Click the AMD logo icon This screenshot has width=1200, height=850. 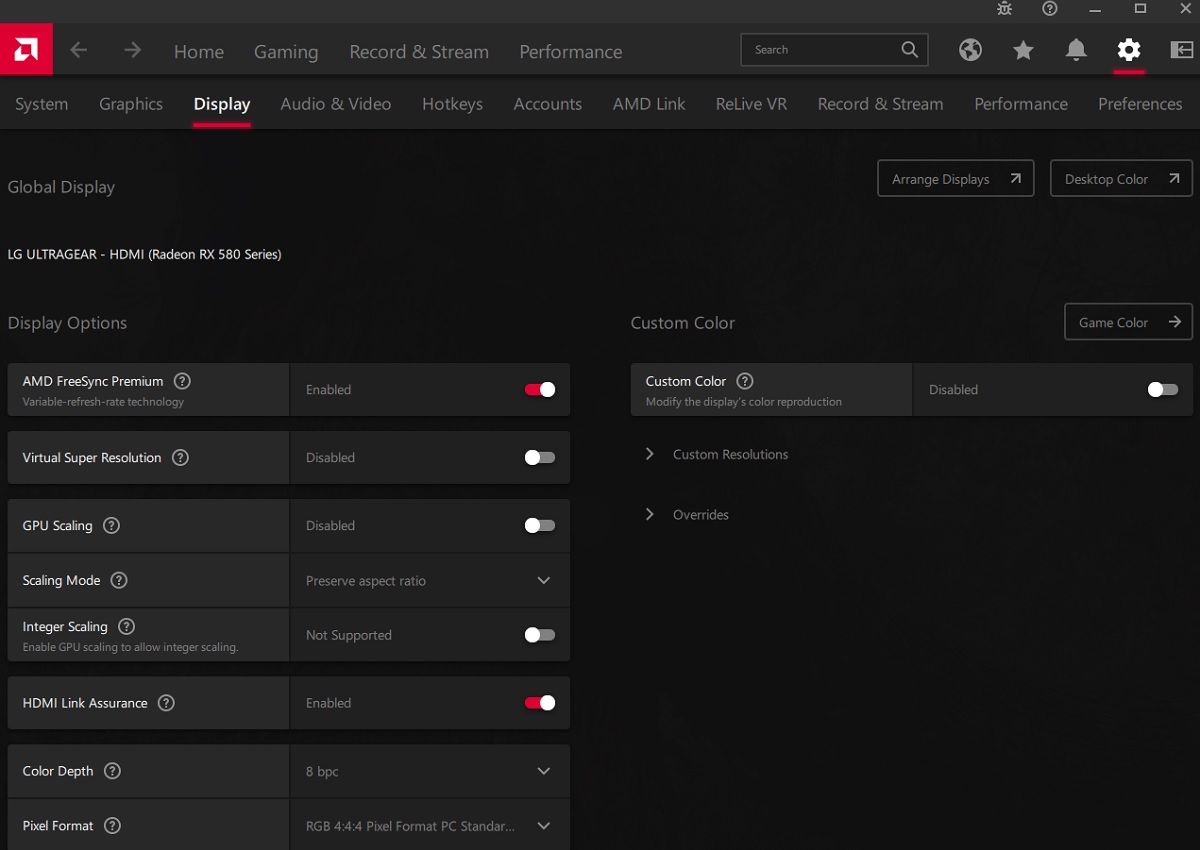[26, 49]
